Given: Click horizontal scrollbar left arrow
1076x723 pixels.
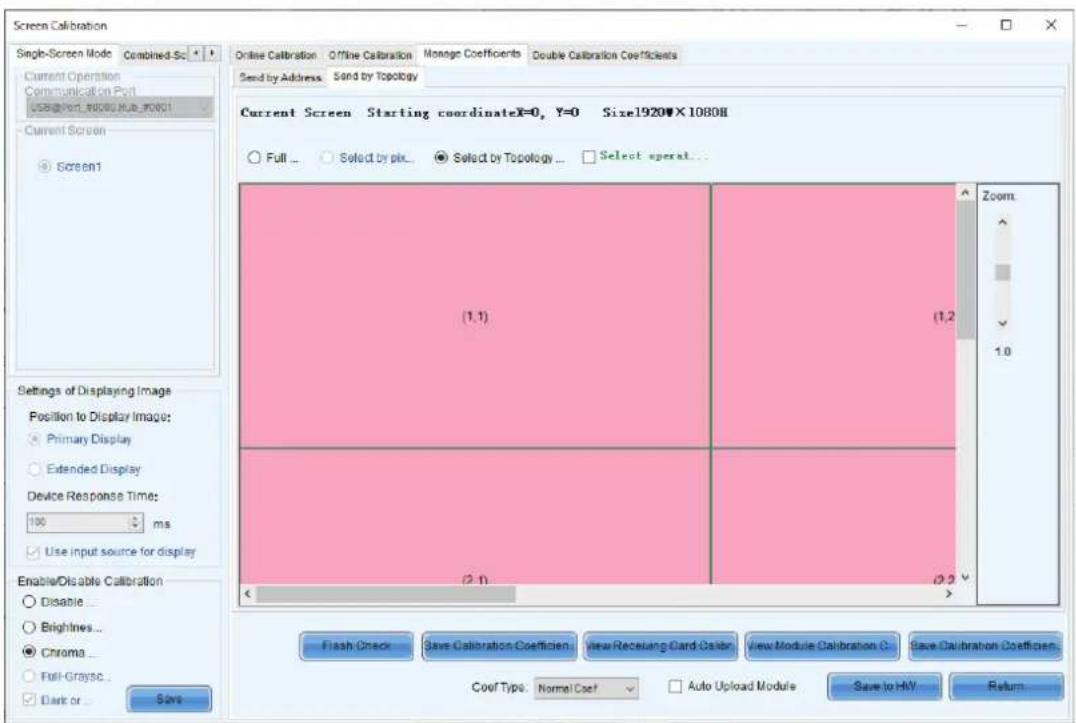Looking at the screenshot, I should (248, 594).
